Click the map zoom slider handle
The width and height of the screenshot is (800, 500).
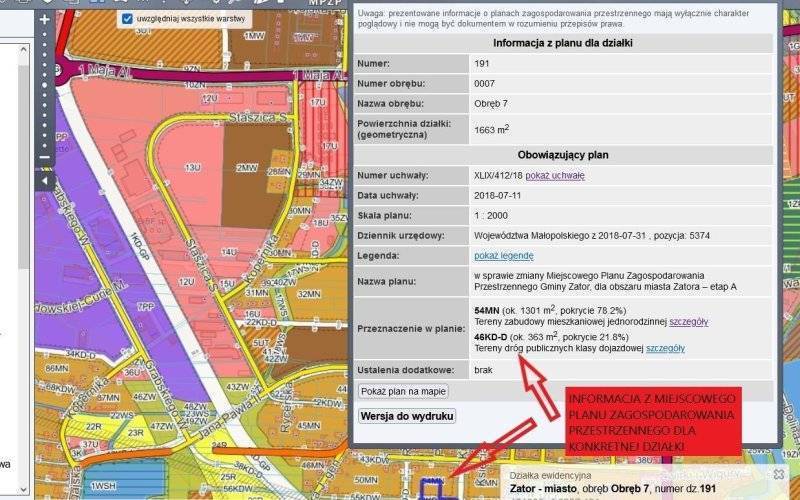click(44, 85)
